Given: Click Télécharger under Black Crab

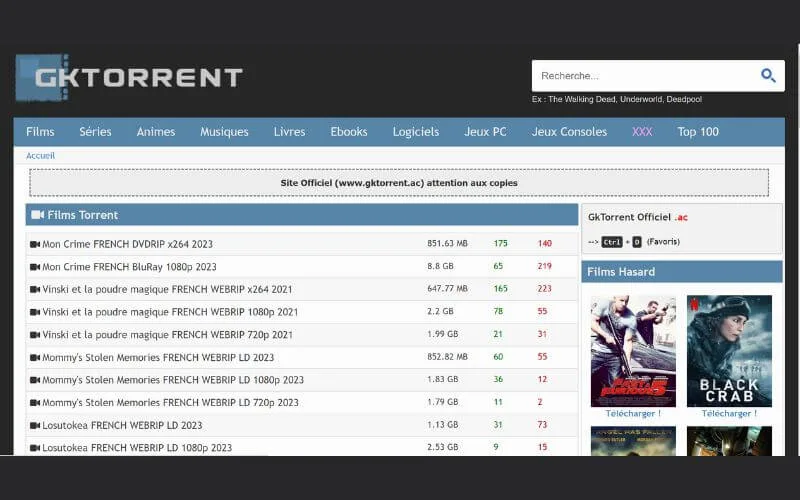Looking at the screenshot, I should coord(729,413).
